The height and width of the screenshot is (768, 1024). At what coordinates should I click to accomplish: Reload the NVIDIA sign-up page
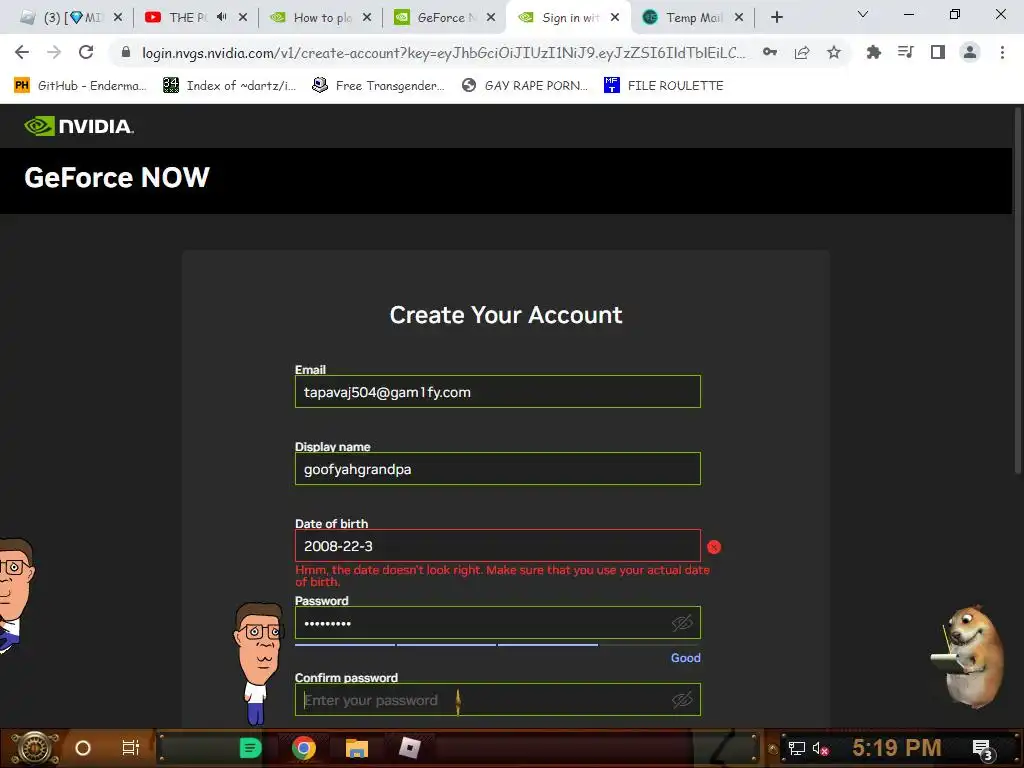86,52
